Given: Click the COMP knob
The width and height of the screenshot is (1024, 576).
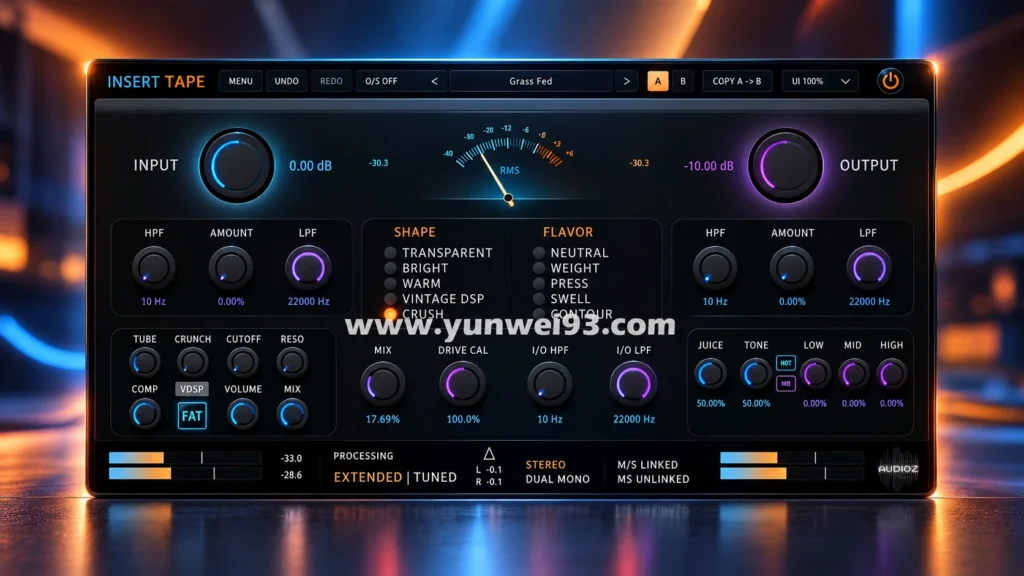Looking at the screenshot, I should [x=144, y=413].
